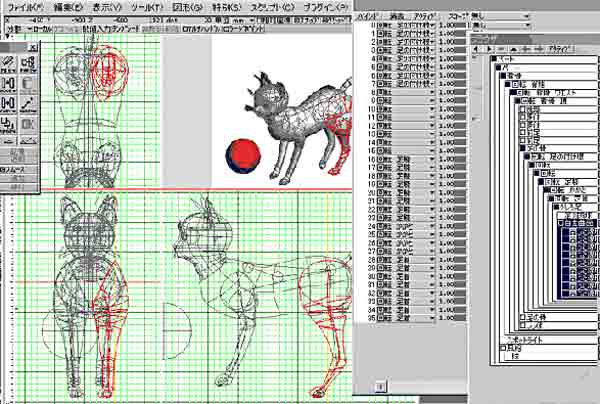Select the top-right tool in toolbox

28,64
